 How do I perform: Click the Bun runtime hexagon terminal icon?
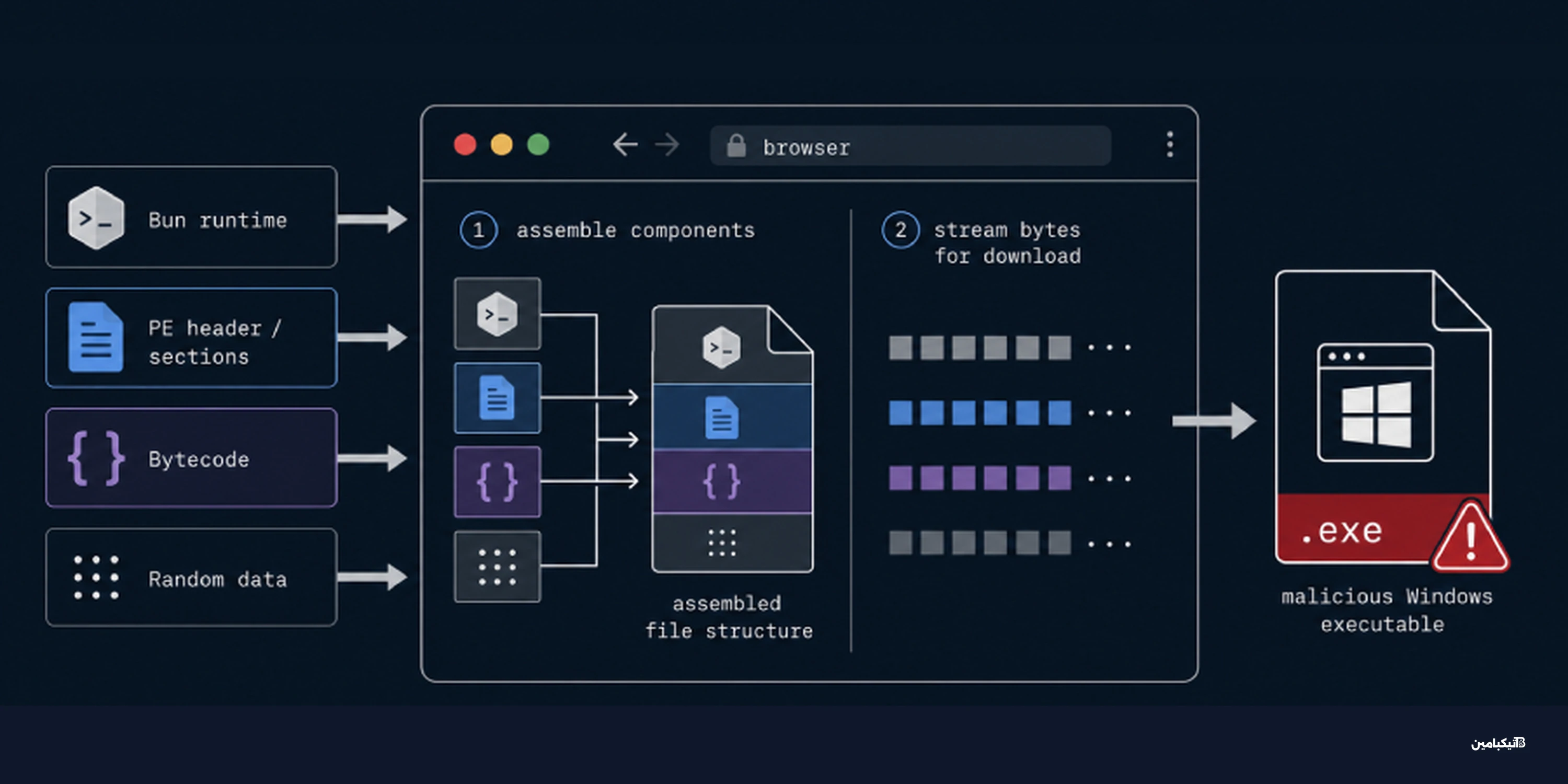click(96, 218)
